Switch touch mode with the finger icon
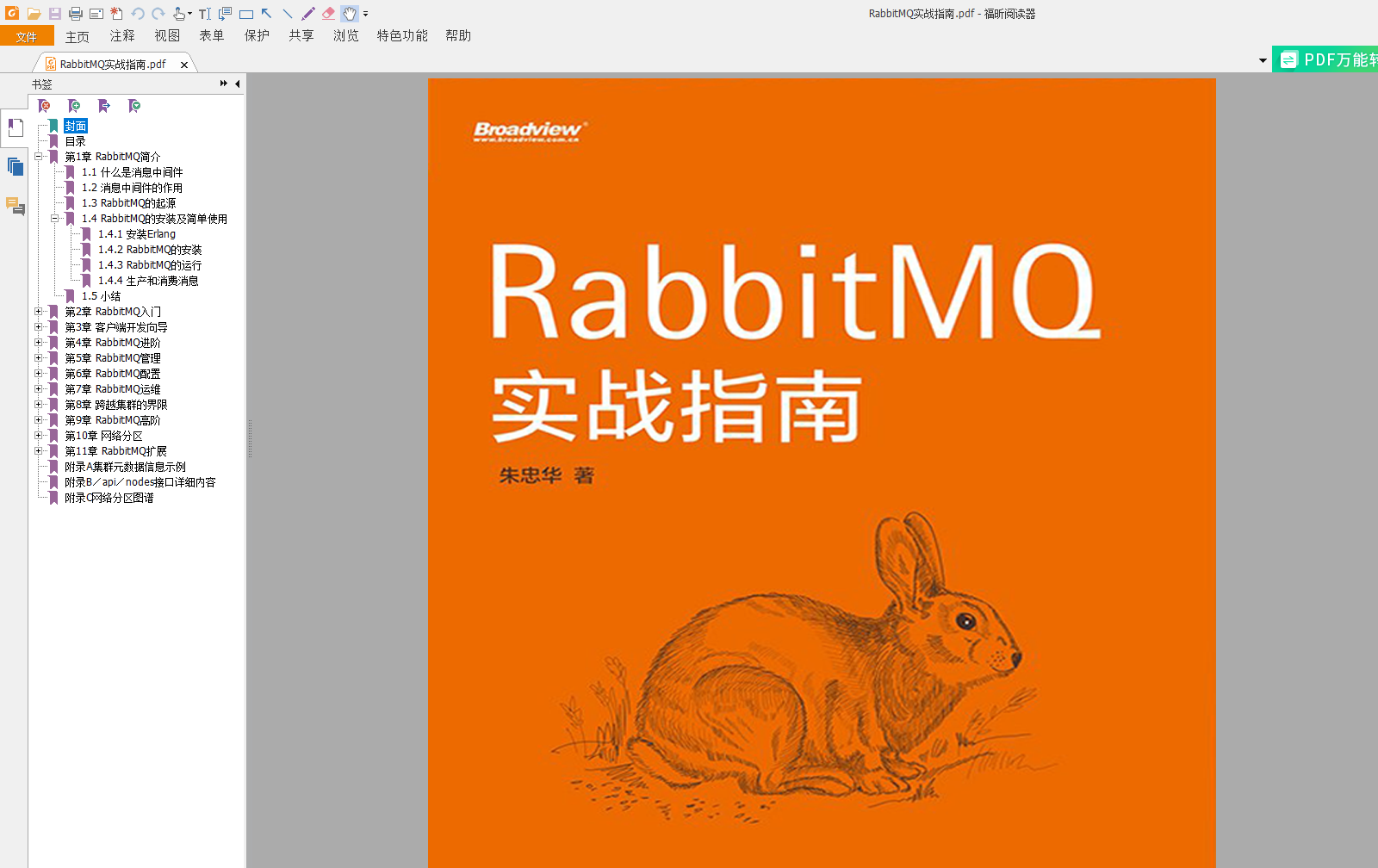Screen dimensions: 1378x868 (180, 14)
